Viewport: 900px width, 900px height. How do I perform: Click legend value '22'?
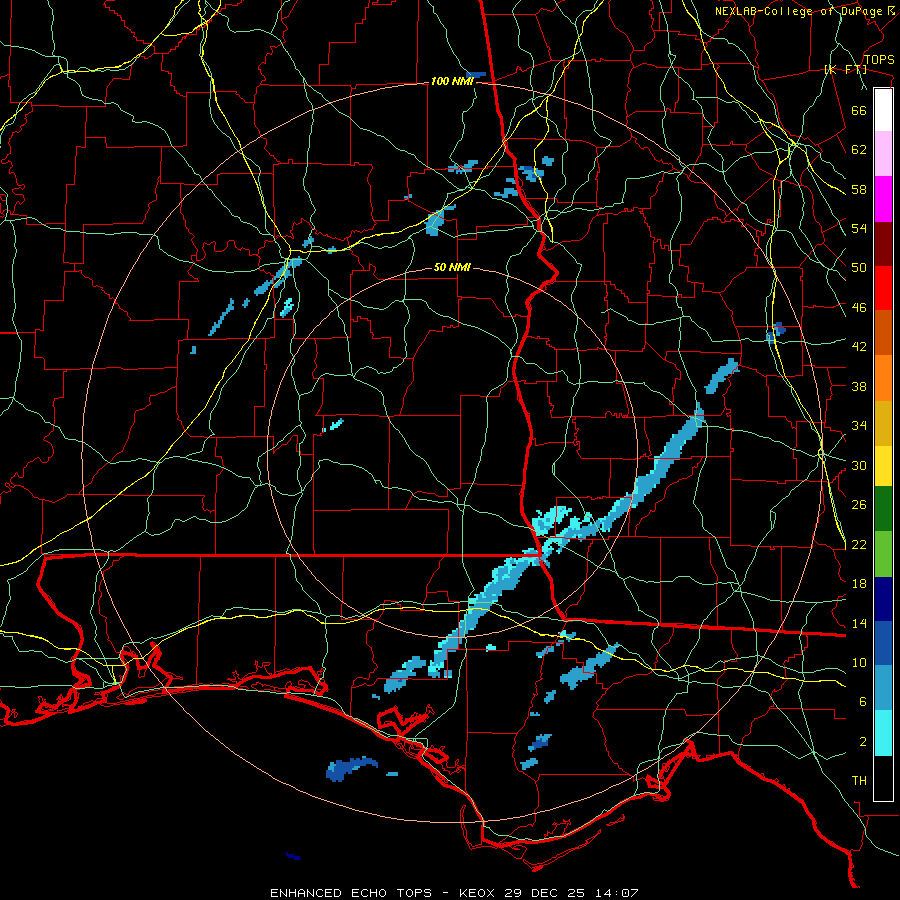point(859,544)
